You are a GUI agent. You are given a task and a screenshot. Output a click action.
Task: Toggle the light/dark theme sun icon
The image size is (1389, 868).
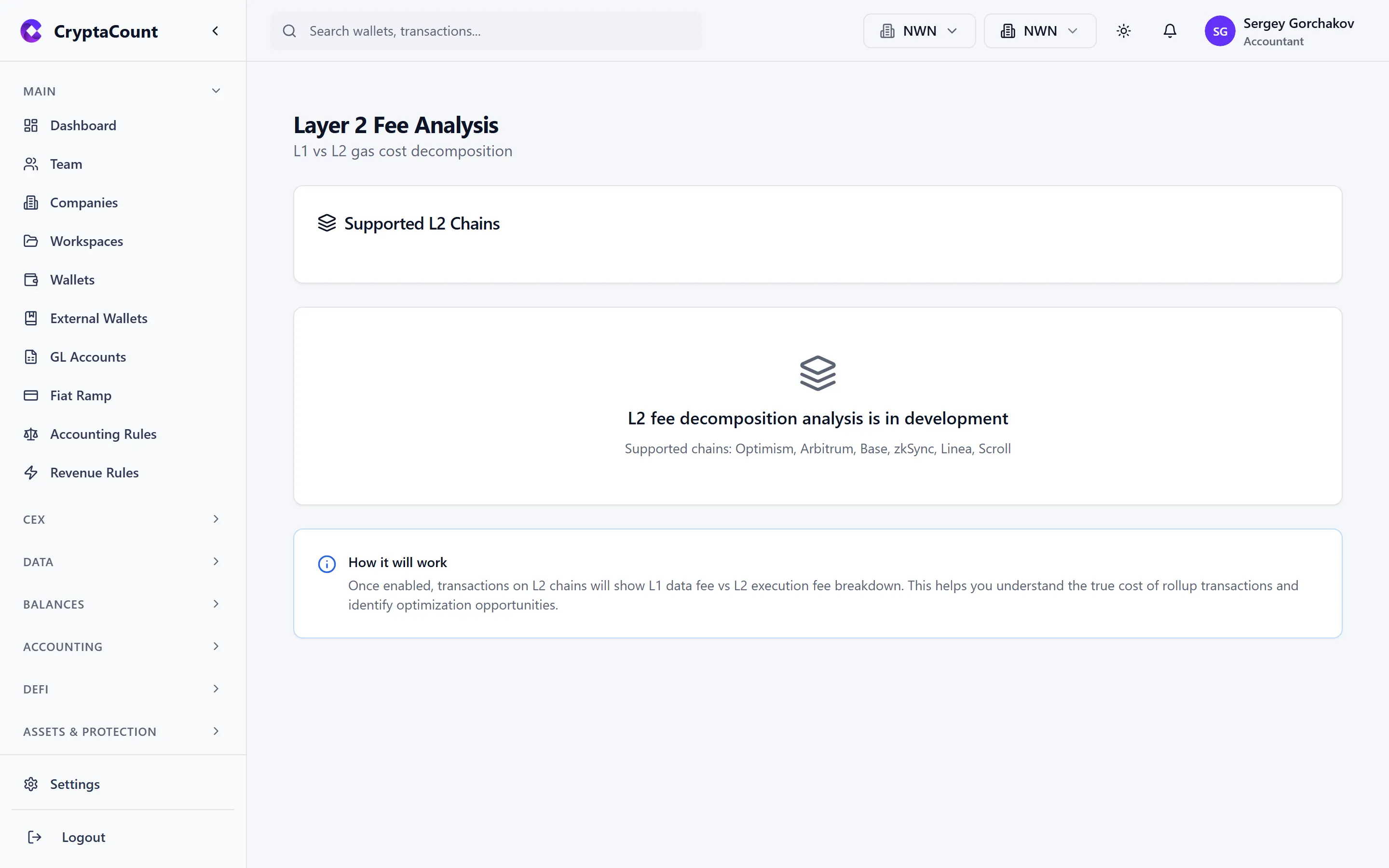click(x=1123, y=31)
